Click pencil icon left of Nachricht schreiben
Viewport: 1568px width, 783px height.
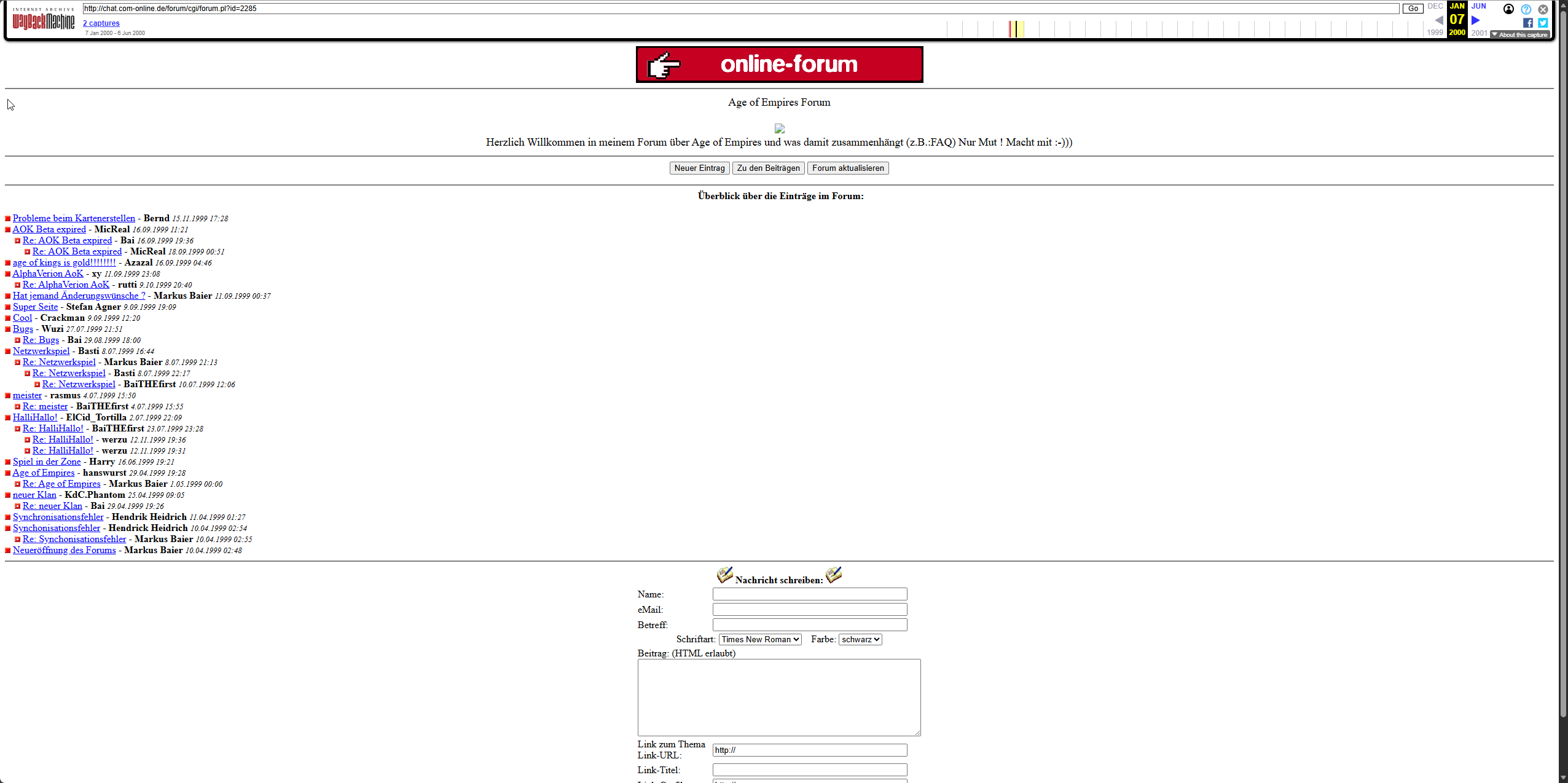point(724,575)
